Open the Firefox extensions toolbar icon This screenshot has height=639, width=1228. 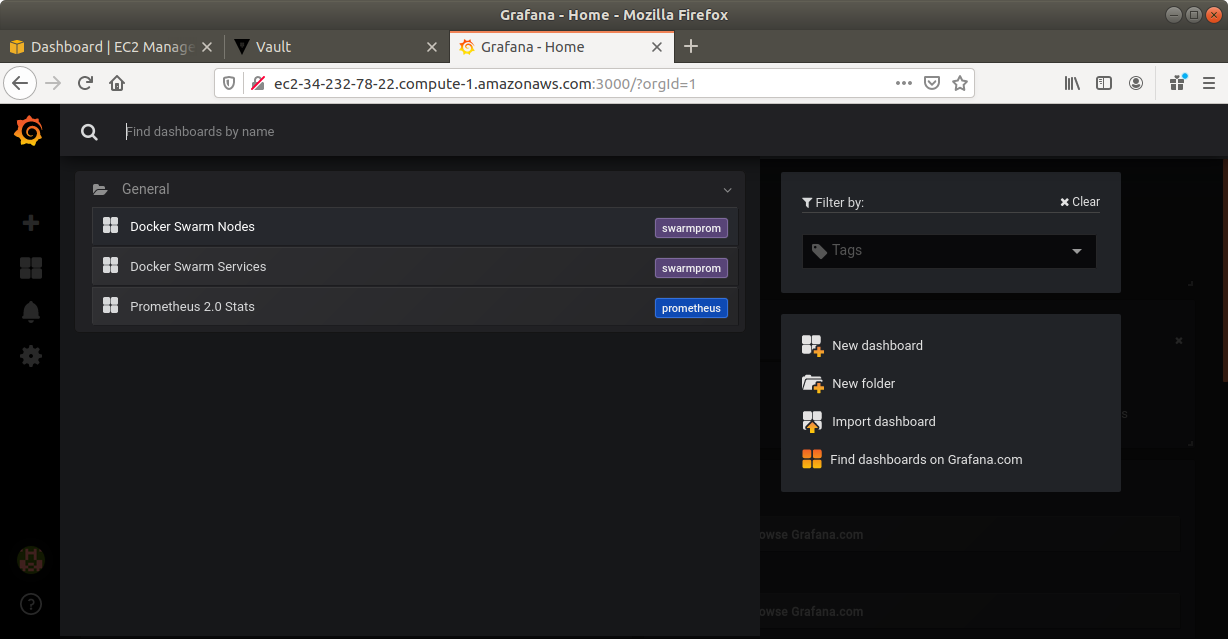(1177, 83)
